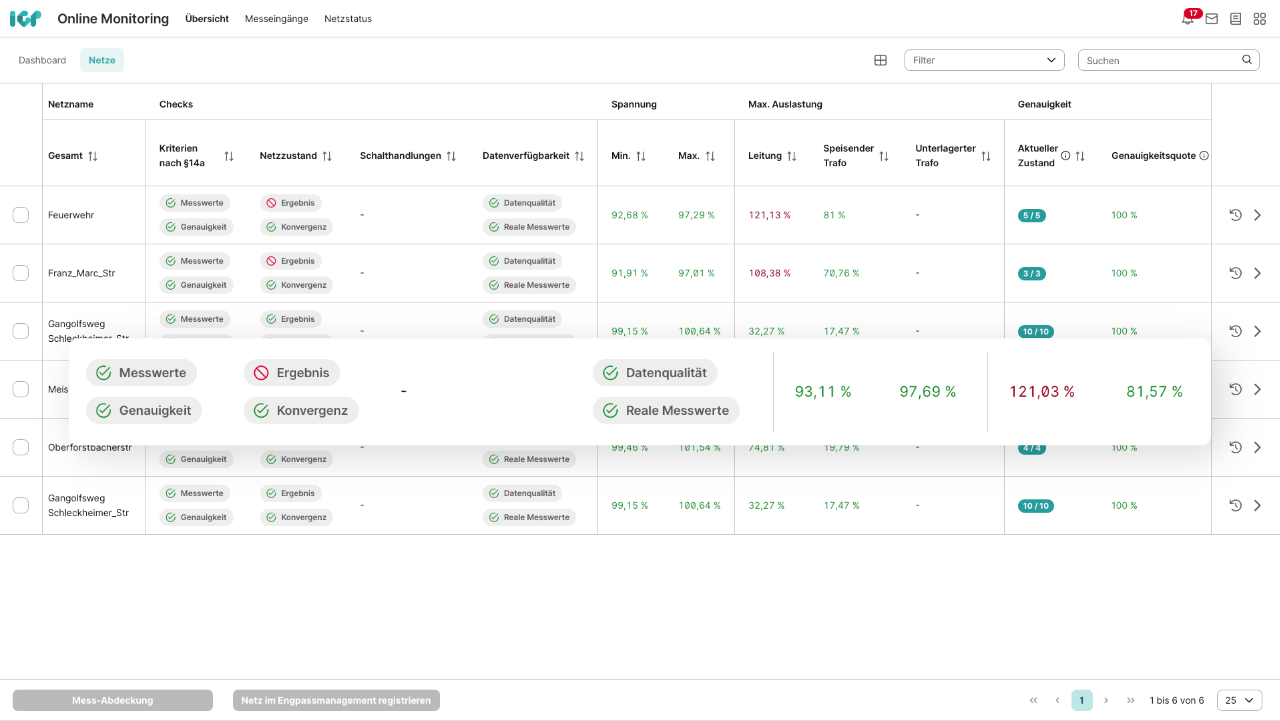Sort by the Gesamt column
The width and height of the screenshot is (1280, 721).
click(x=93, y=156)
